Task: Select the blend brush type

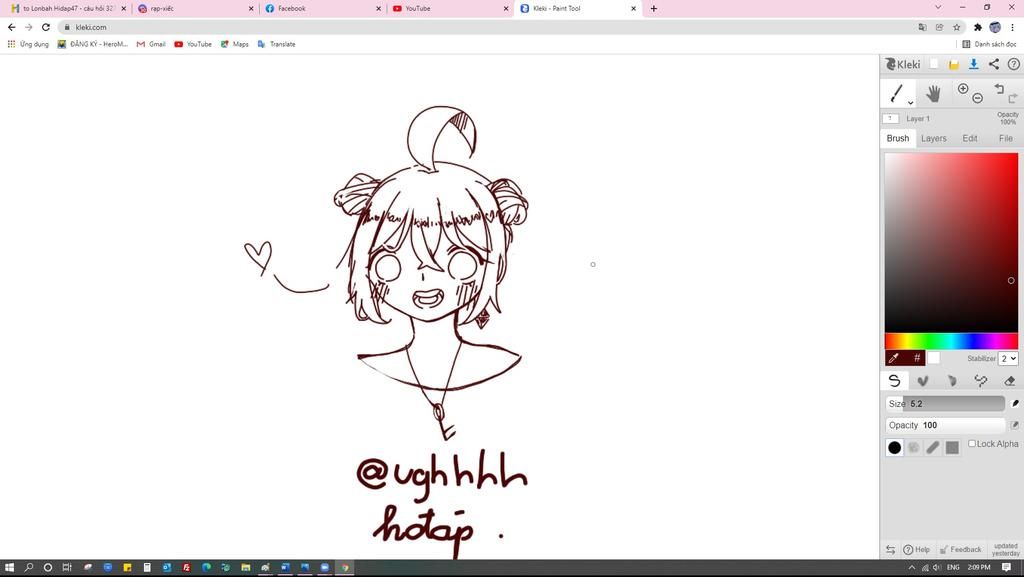Action: 923,381
